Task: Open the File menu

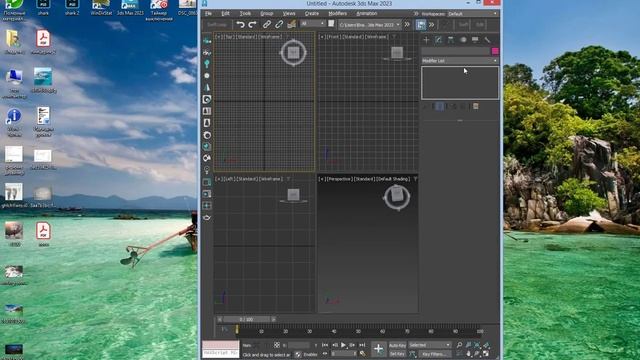Action: click(208, 13)
